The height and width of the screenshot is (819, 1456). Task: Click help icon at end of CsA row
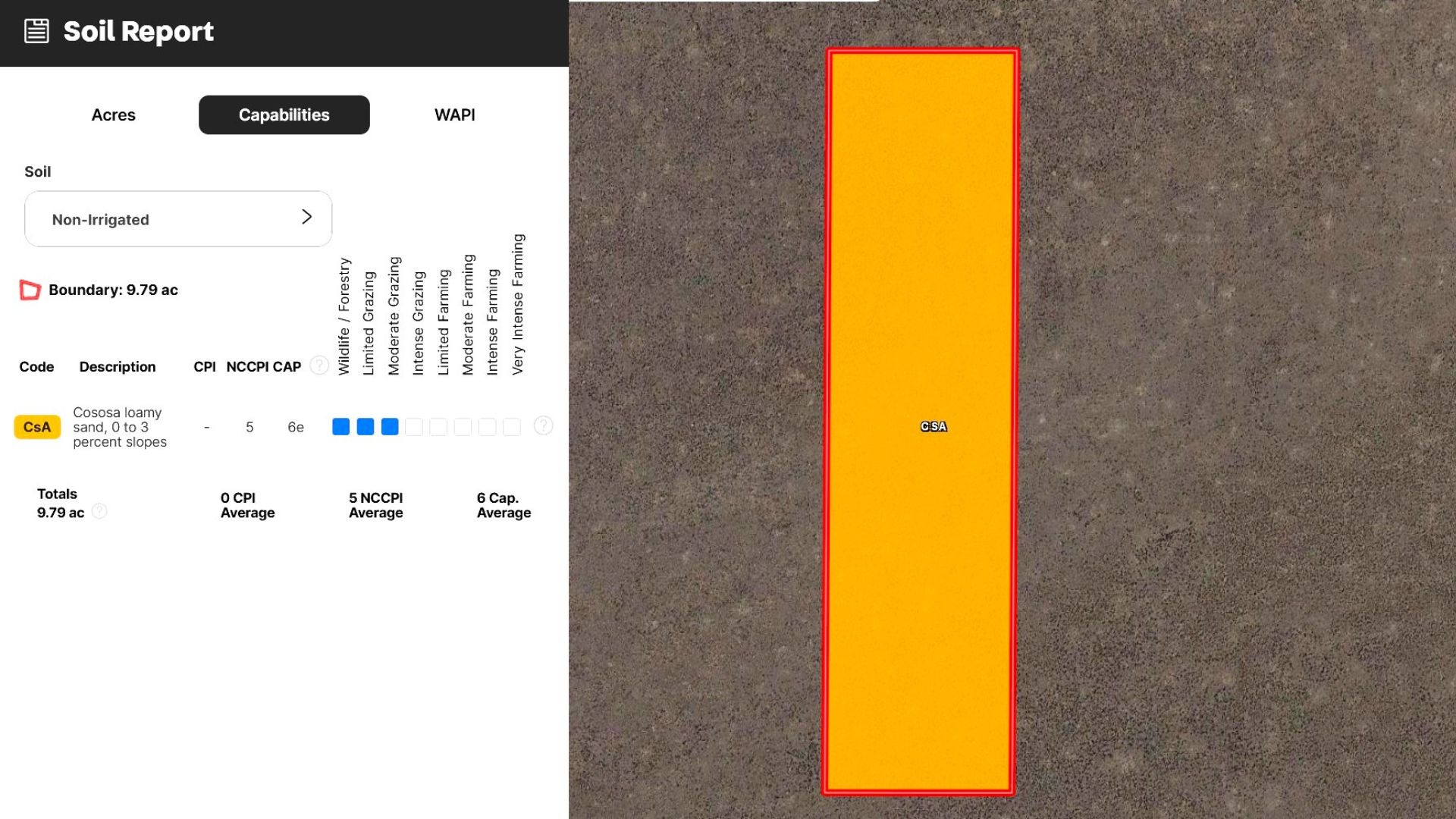543,425
